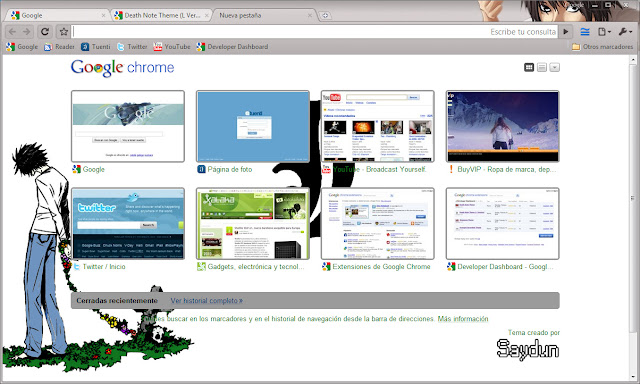Click the Página de foto link

230,169
